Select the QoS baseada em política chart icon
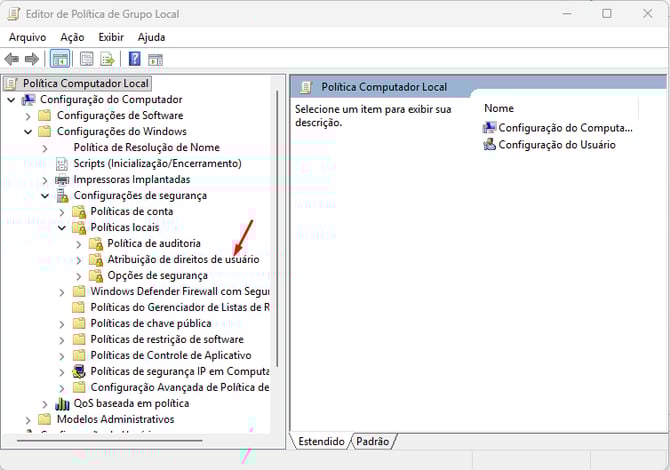This screenshot has width=670, height=470. pos(62,404)
